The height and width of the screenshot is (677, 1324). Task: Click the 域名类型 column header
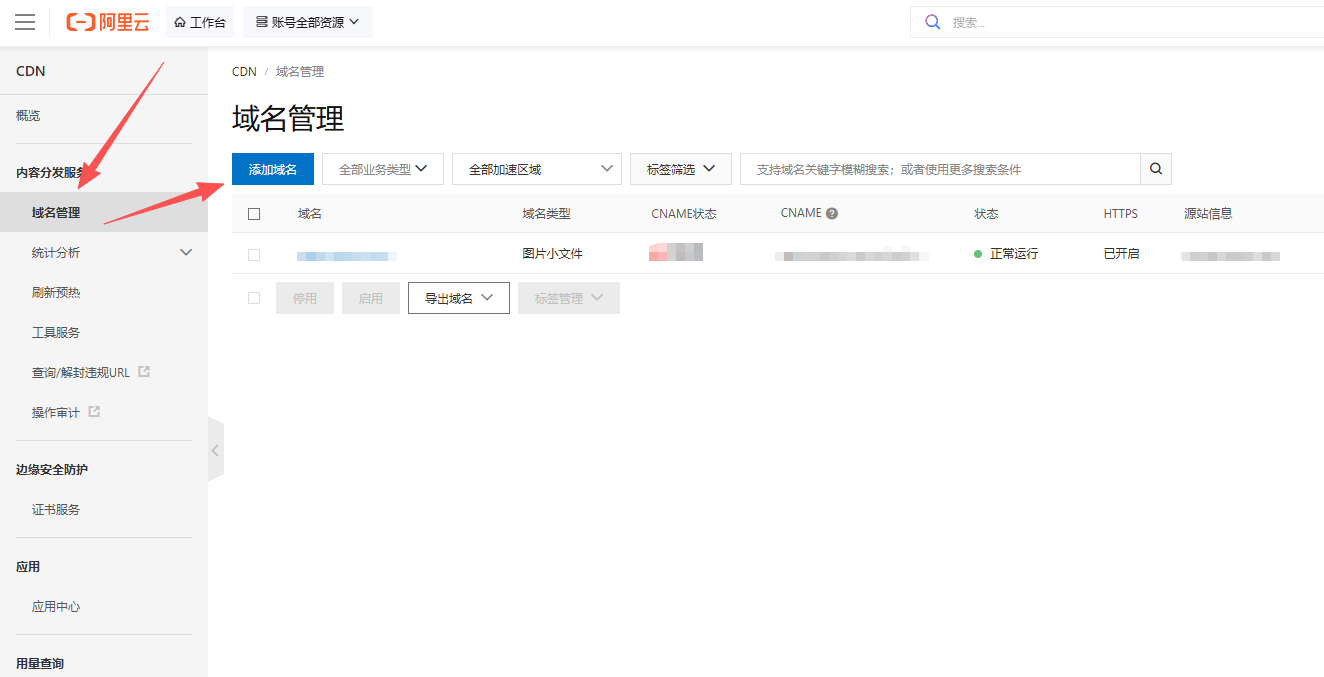[x=546, y=214]
